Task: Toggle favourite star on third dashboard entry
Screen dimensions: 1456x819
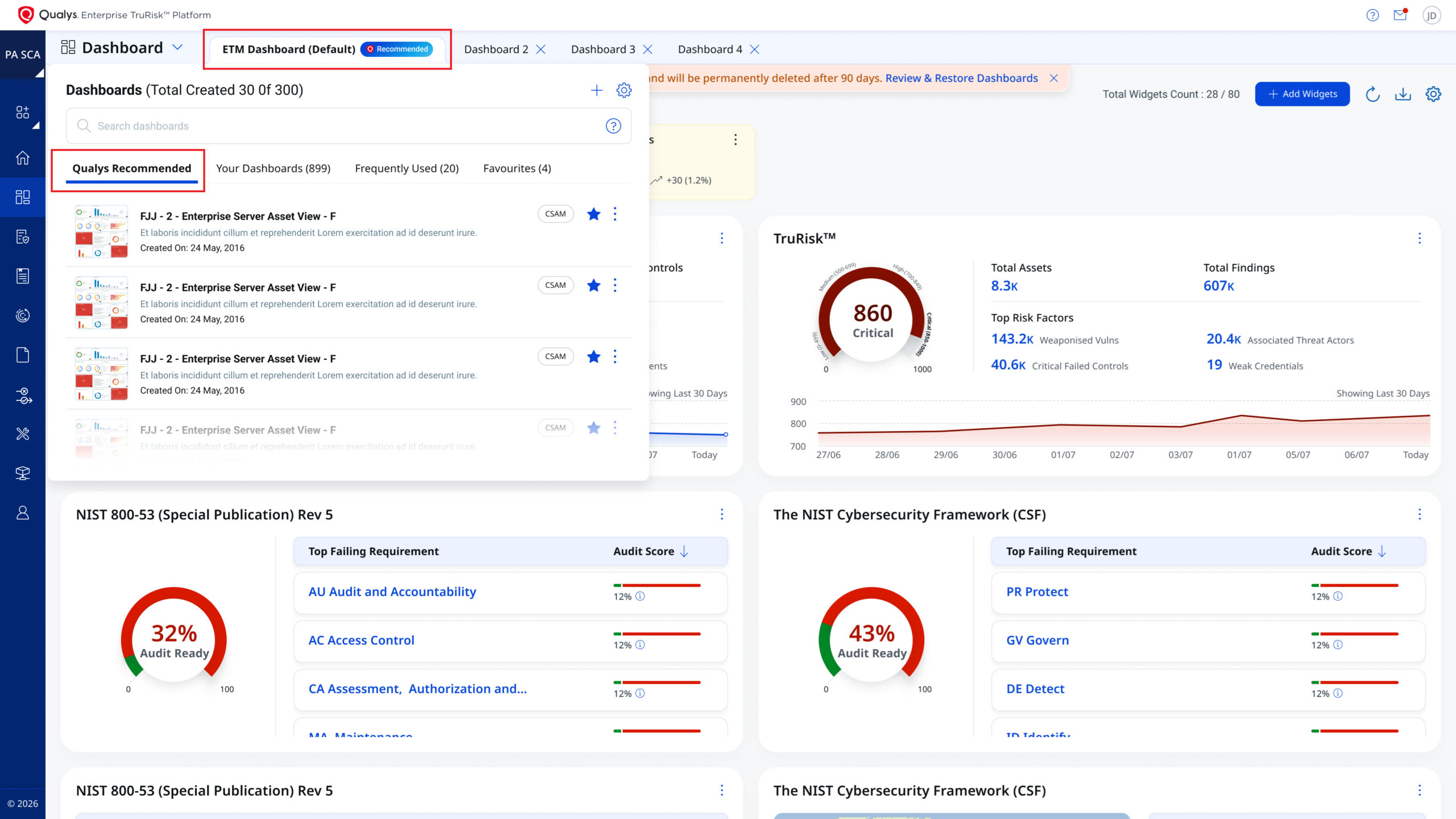Action: pyautogui.click(x=593, y=356)
